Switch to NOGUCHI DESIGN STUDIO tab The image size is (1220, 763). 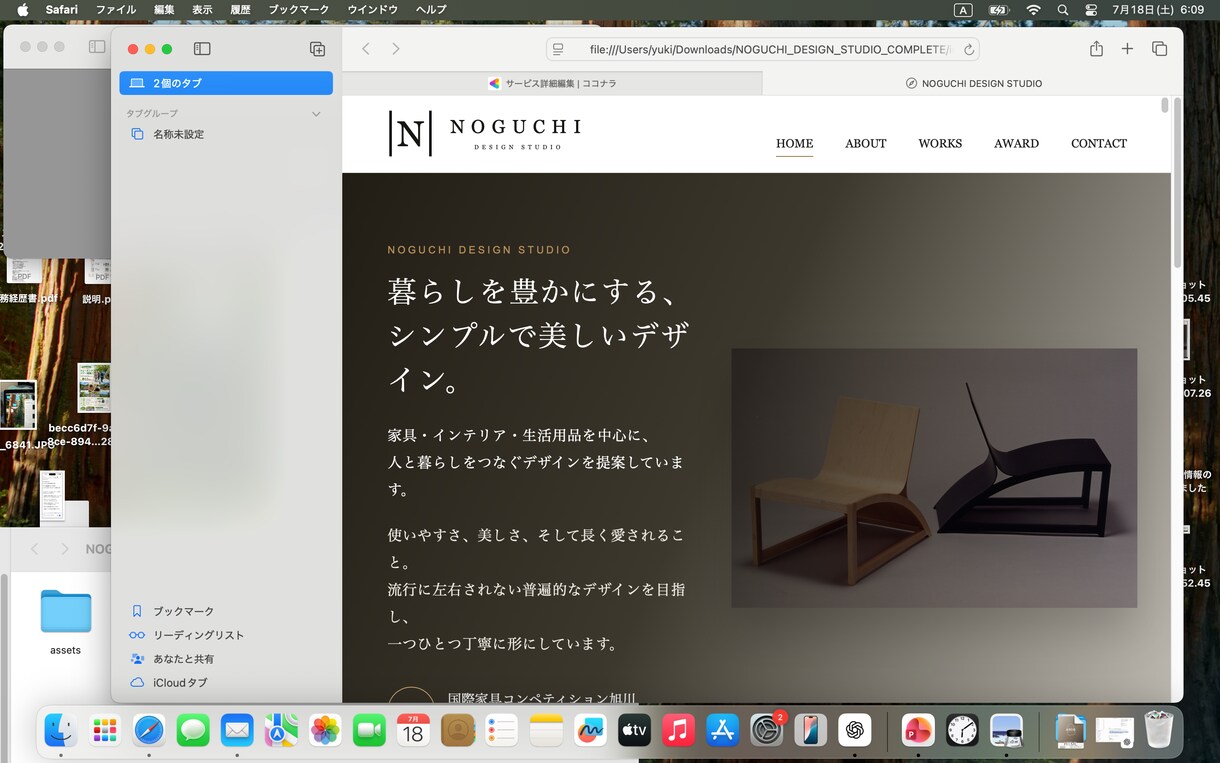pos(973,83)
